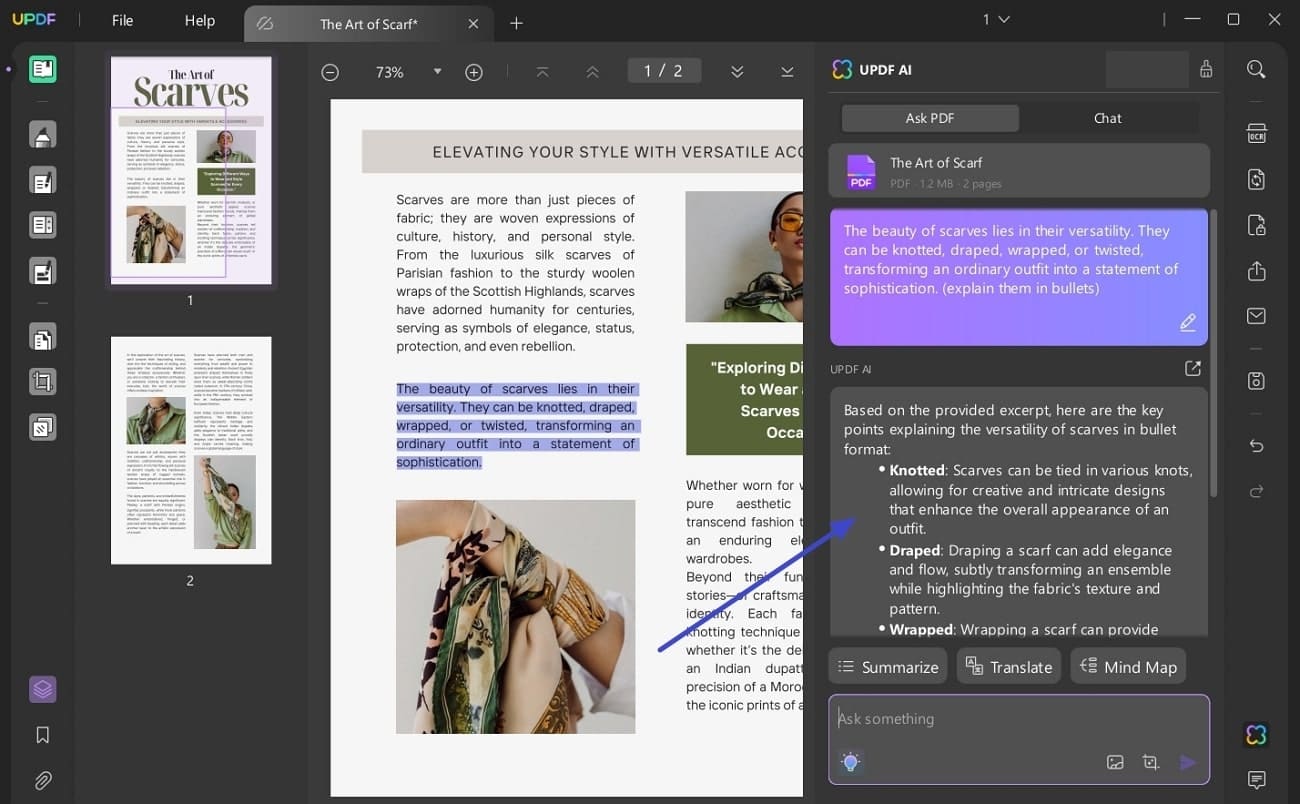Open the File menu
1300x804 pixels.
point(121,20)
